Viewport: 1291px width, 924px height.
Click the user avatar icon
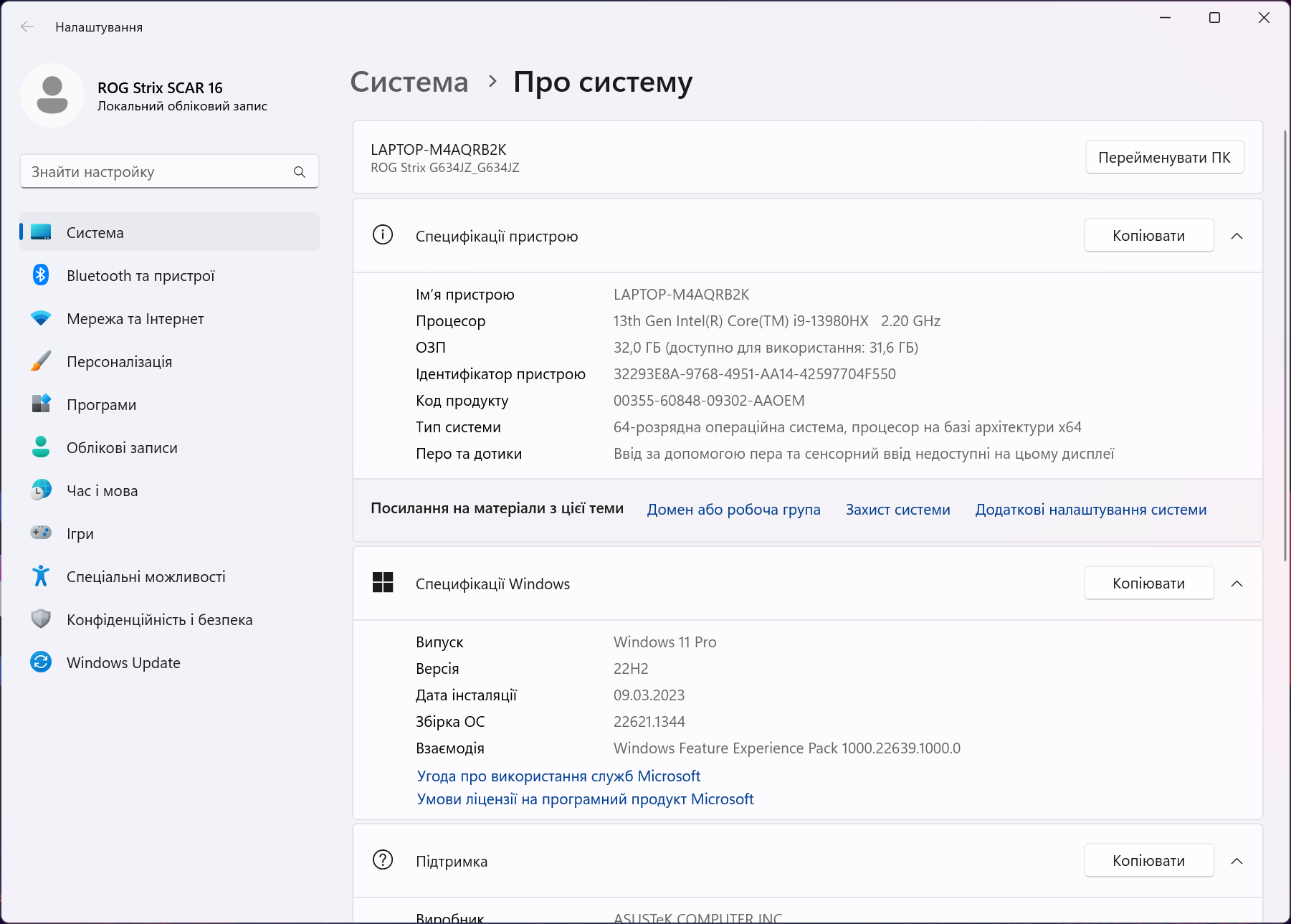tap(52, 95)
